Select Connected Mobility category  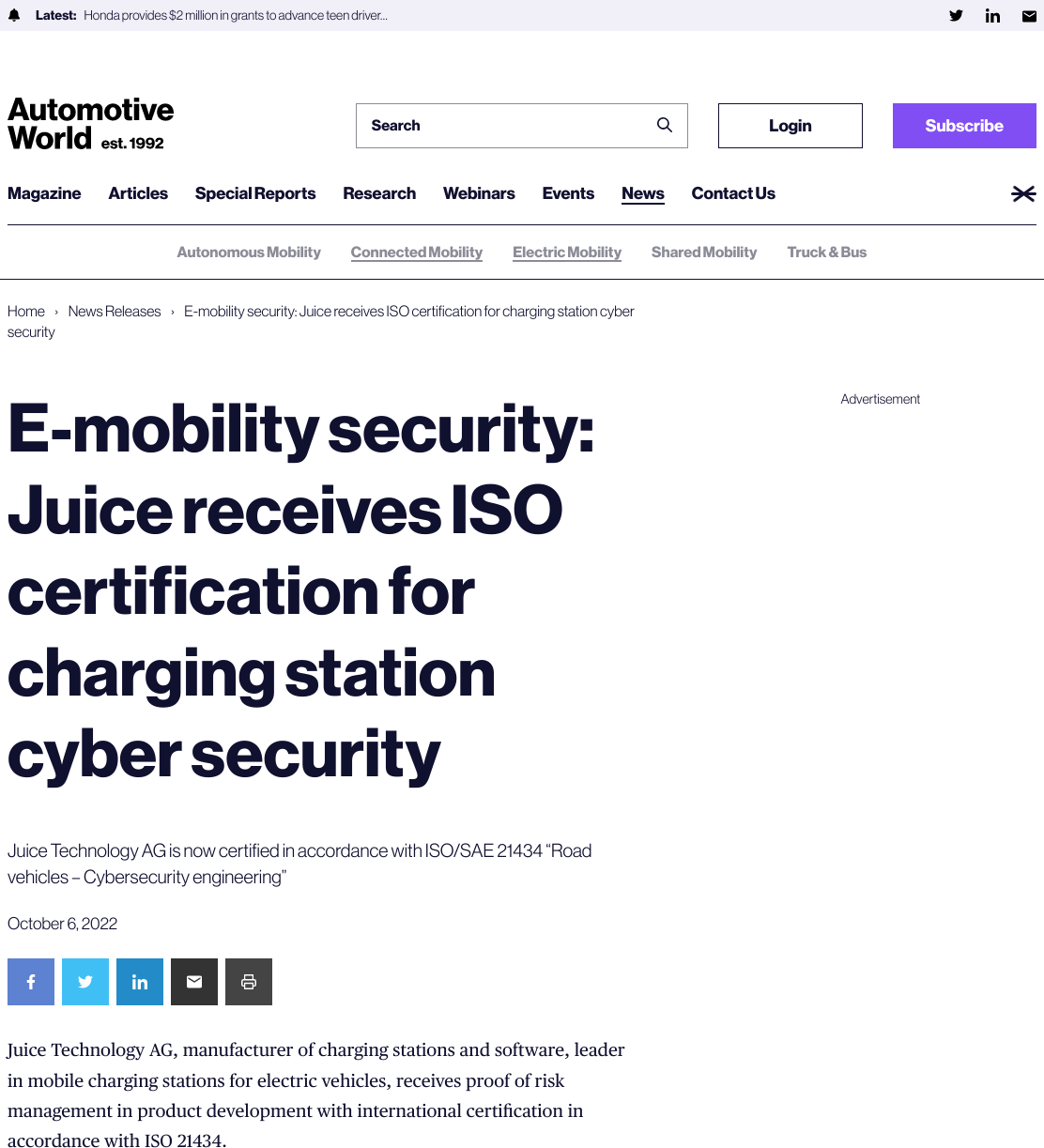(x=417, y=253)
